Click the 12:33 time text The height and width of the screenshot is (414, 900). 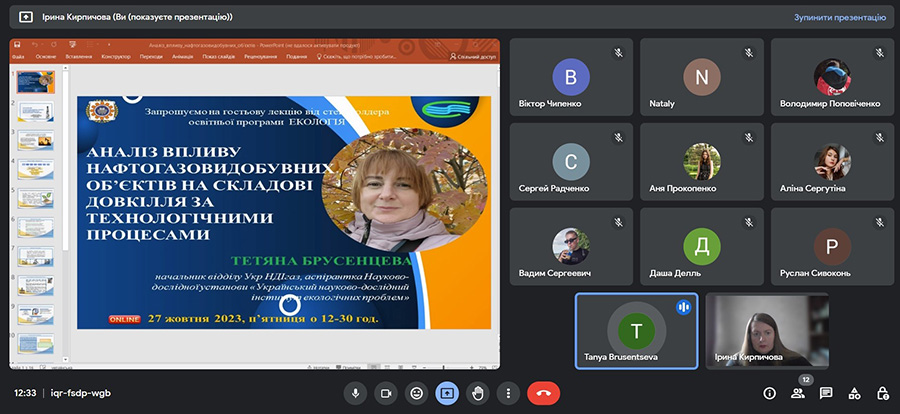(25, 393)
